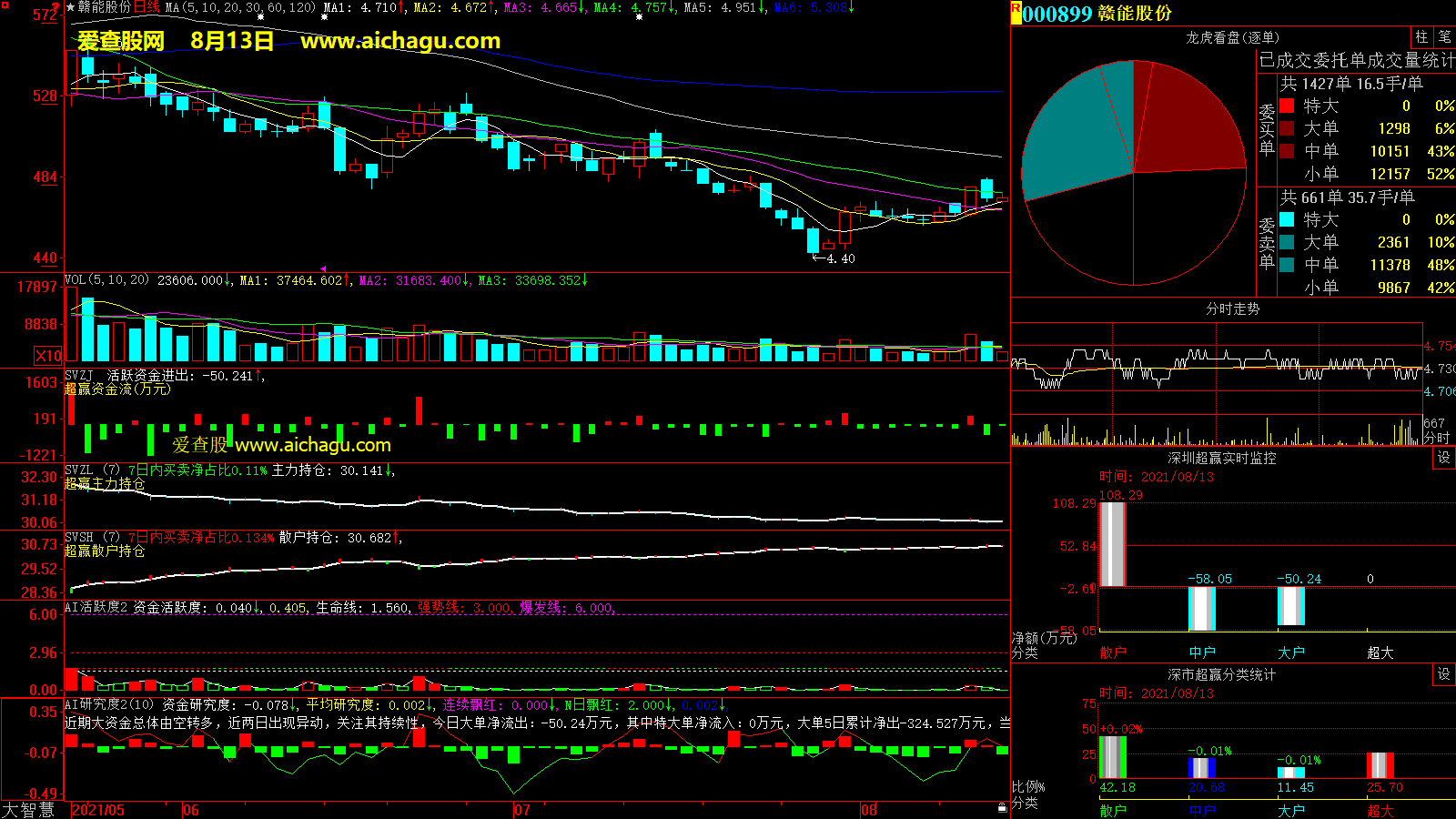The image size is (1456, 819).
Task: Open 设 settings for 深圳超赢实时监控 panel
Action: [x=1444, y=458]
